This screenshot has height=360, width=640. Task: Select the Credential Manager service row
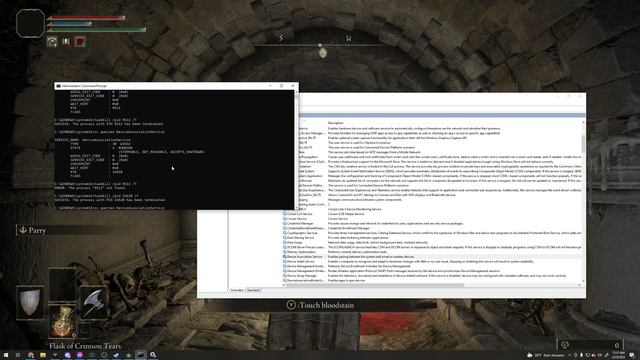click(433, 224)
